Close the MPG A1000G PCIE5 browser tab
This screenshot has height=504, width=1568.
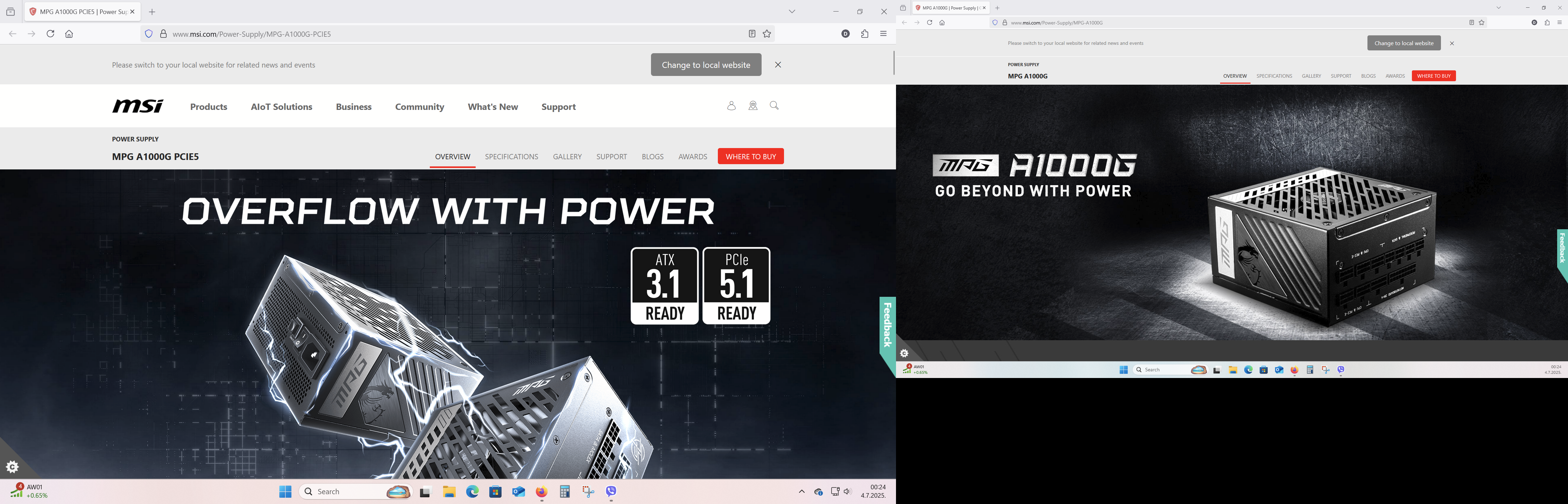click(132, 12)
